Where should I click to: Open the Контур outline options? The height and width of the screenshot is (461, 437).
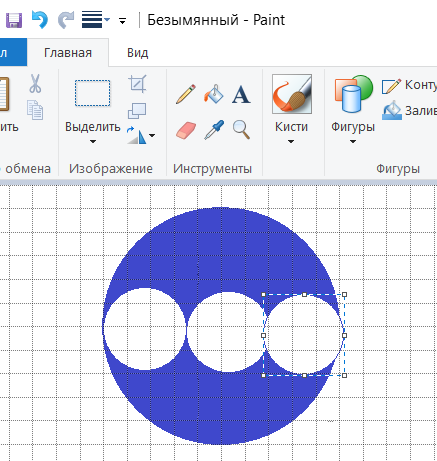tap(410, 85)
